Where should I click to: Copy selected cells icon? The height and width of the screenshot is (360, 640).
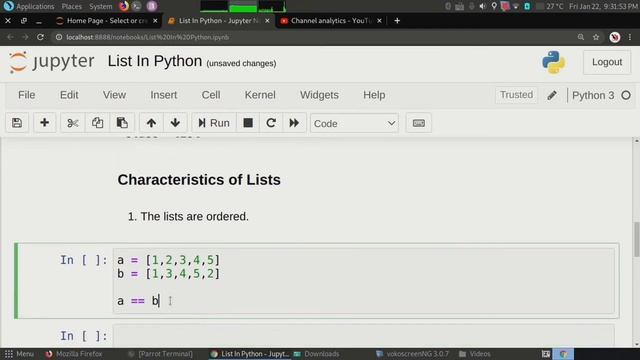click(97, 123)
